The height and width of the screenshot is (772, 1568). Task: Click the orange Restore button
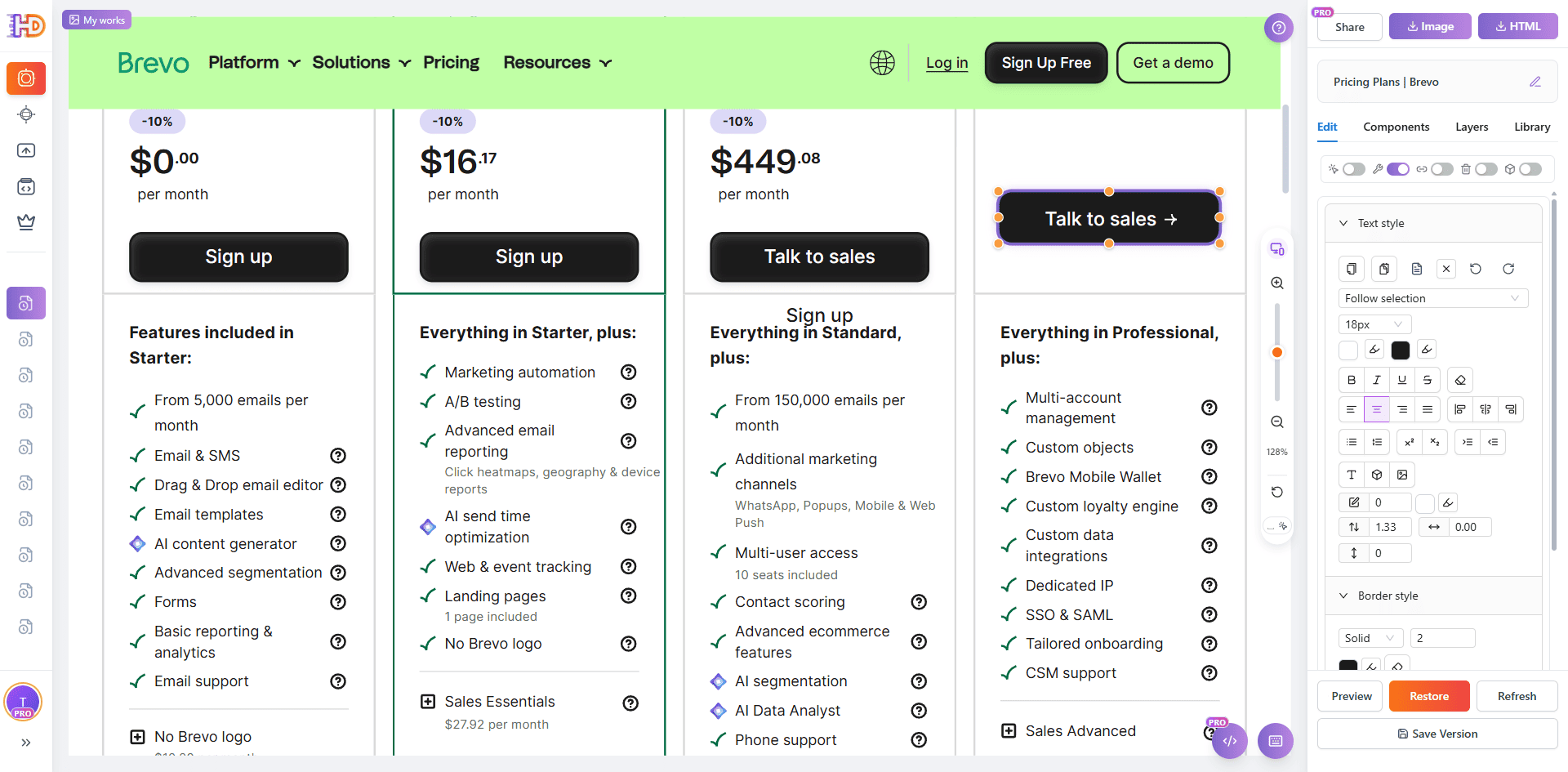coord(1429,696)
